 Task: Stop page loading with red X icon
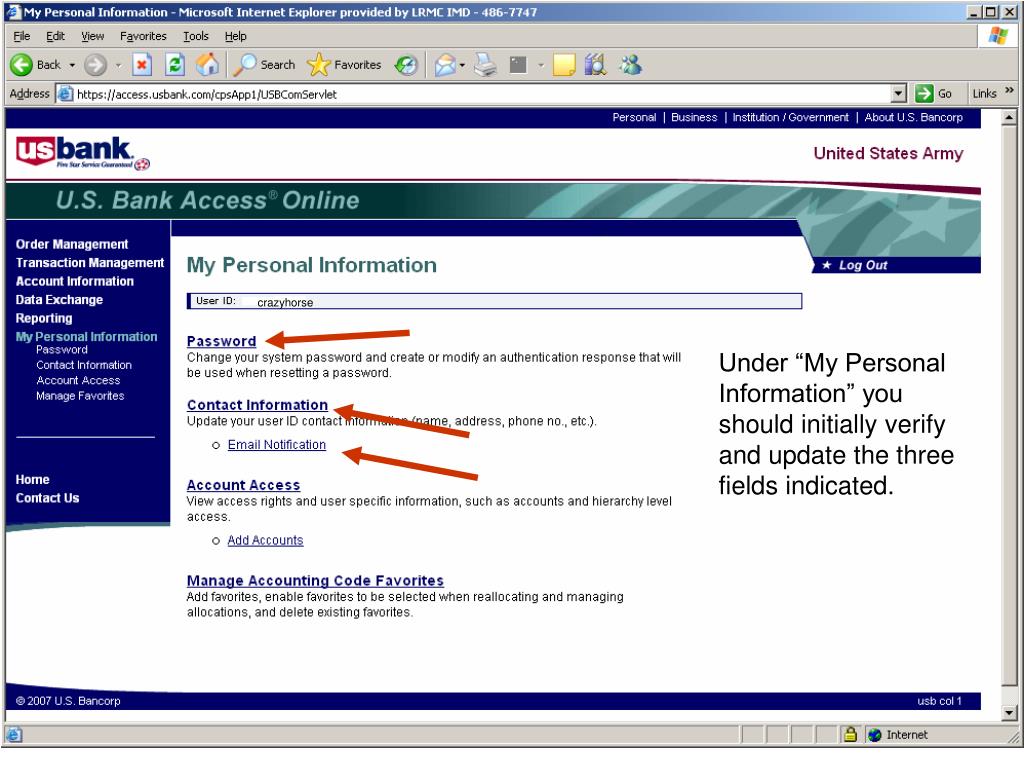coord(142,65)
